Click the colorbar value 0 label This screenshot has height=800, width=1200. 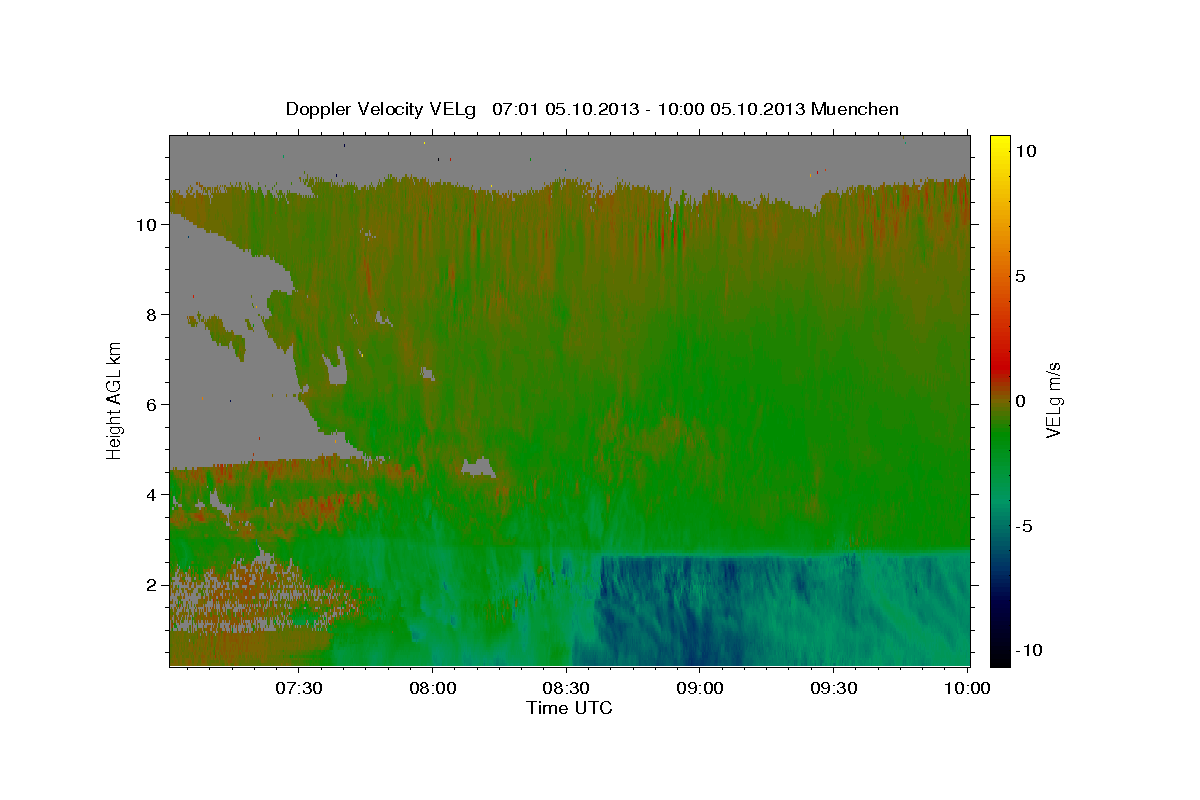1020,401
